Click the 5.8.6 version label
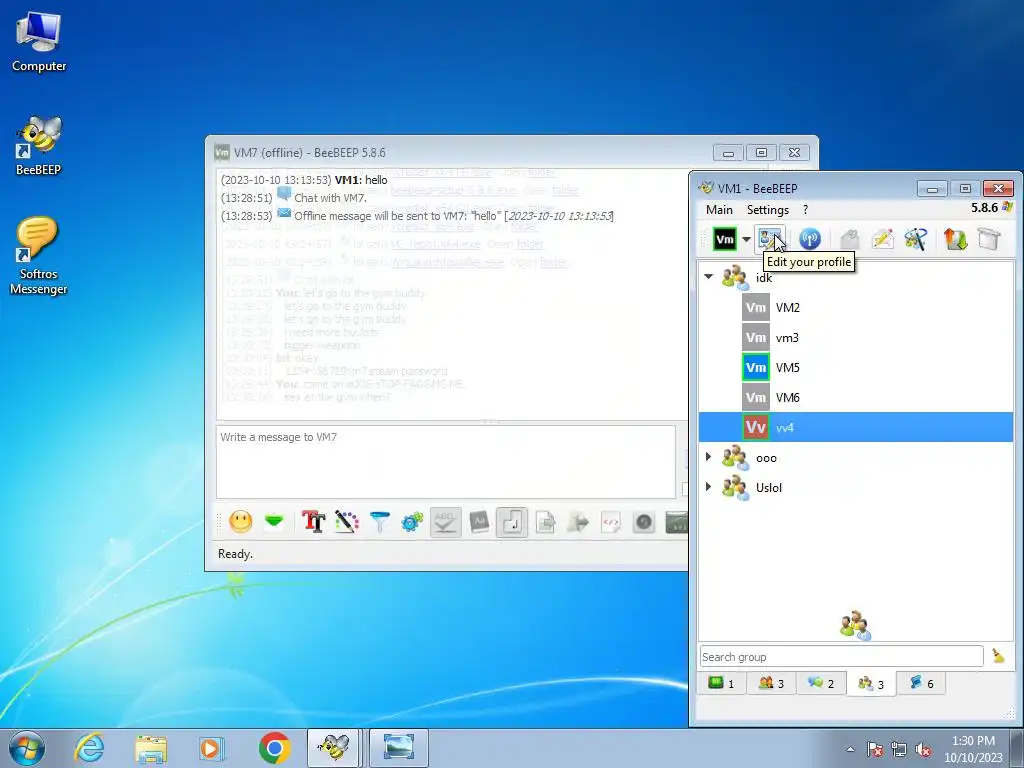 [x=984, y=208]
